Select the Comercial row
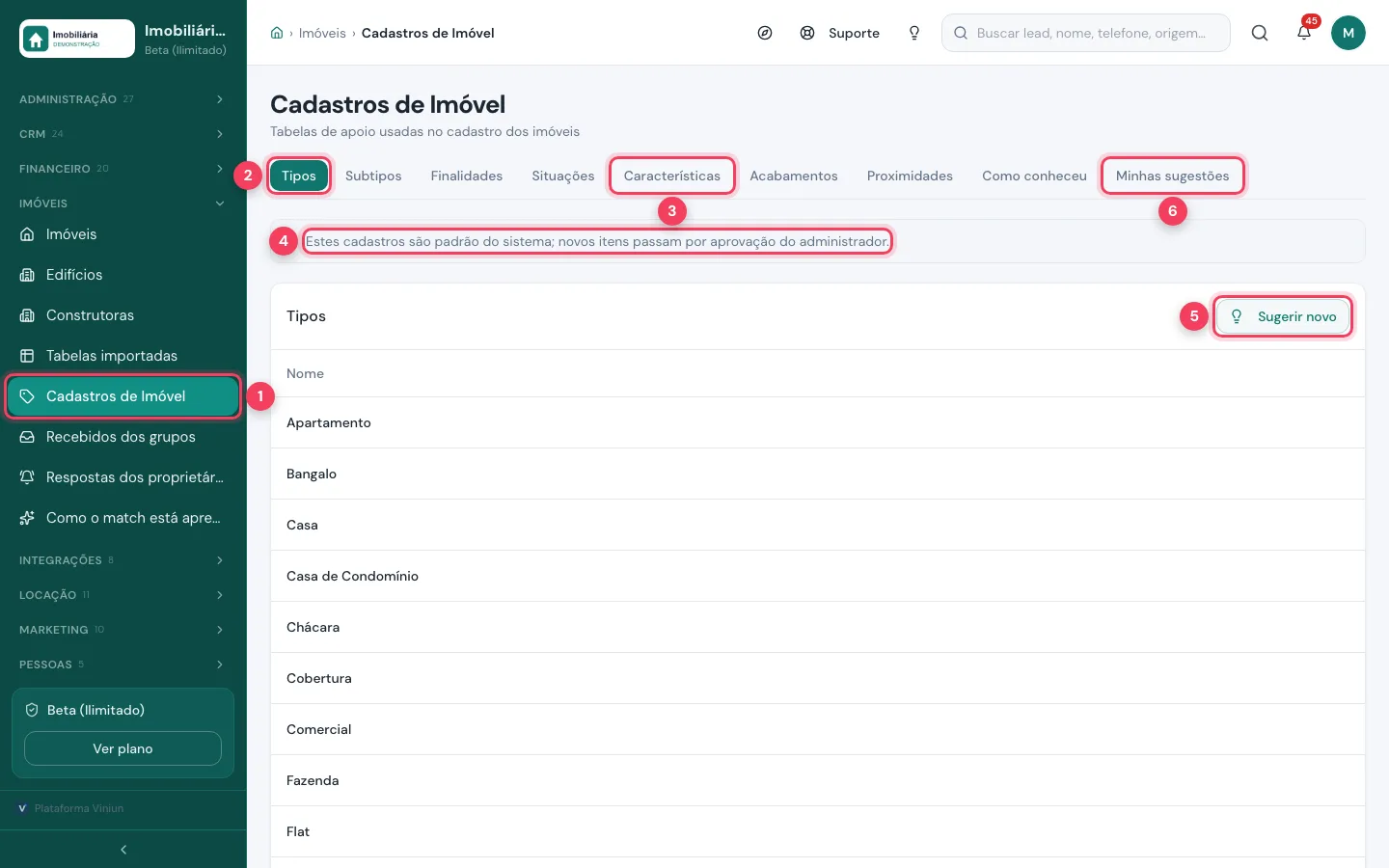The height and width of the screenshot is (868, 1389). pos(818,729)
